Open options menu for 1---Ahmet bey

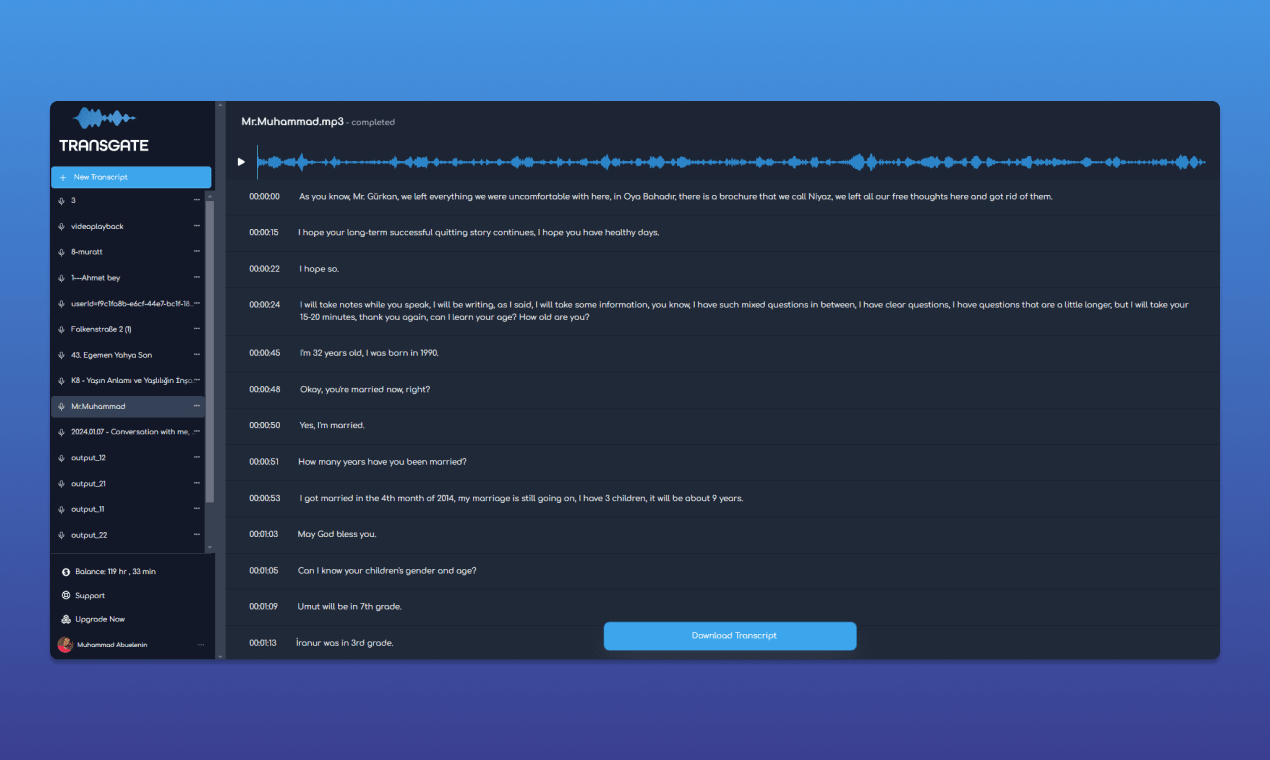click(x=197, y=278)
